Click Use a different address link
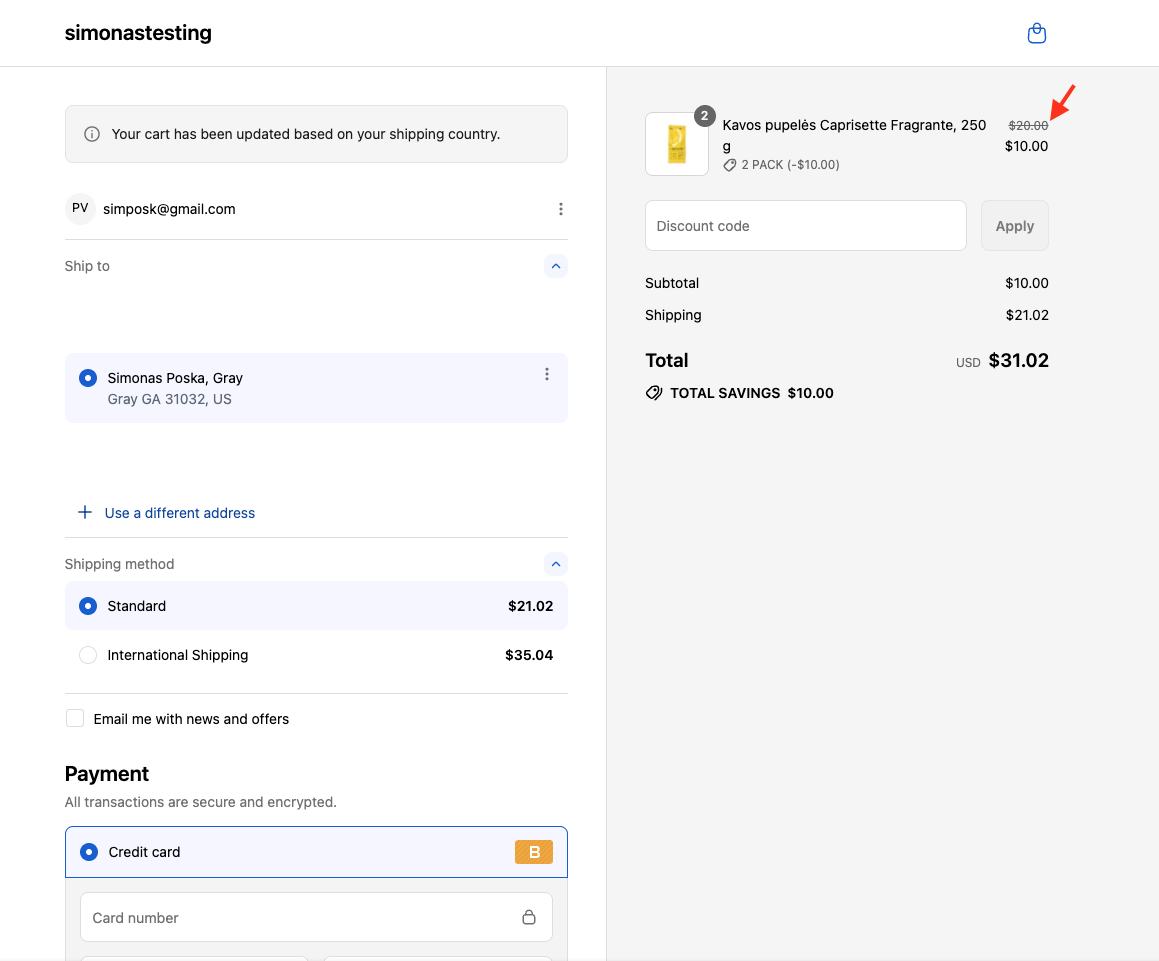 tap(180, 513)
